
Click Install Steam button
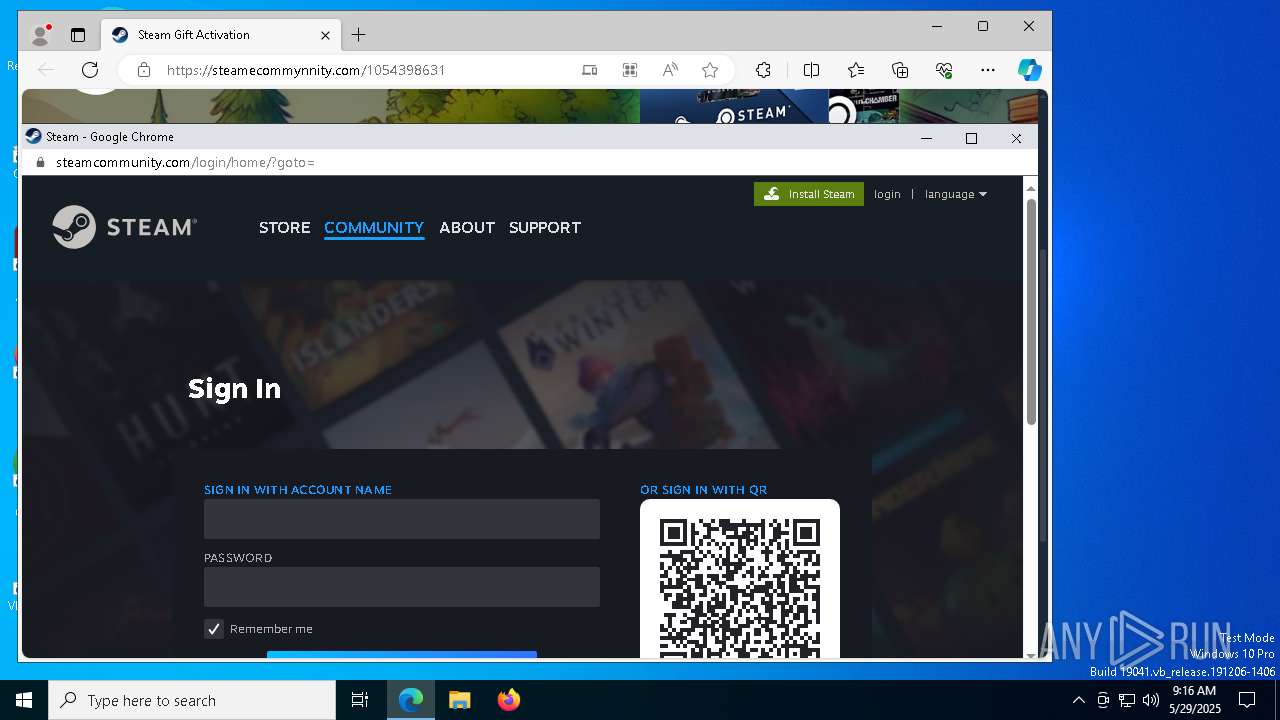[x=809, y=194]
